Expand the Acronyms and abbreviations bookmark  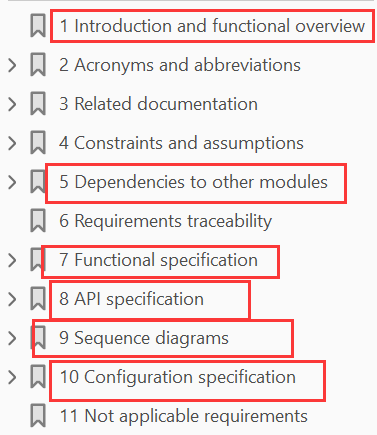click(x=12, y=65)
